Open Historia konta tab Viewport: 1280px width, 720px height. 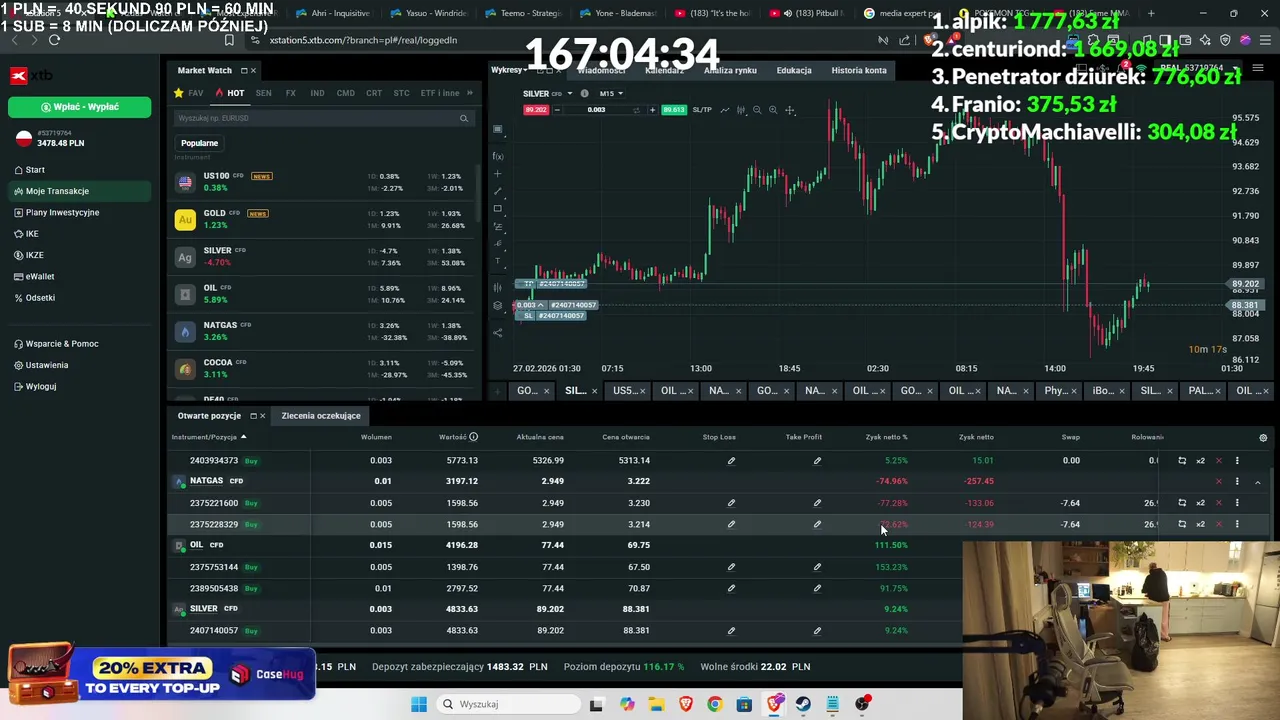(x=859, y=71)
